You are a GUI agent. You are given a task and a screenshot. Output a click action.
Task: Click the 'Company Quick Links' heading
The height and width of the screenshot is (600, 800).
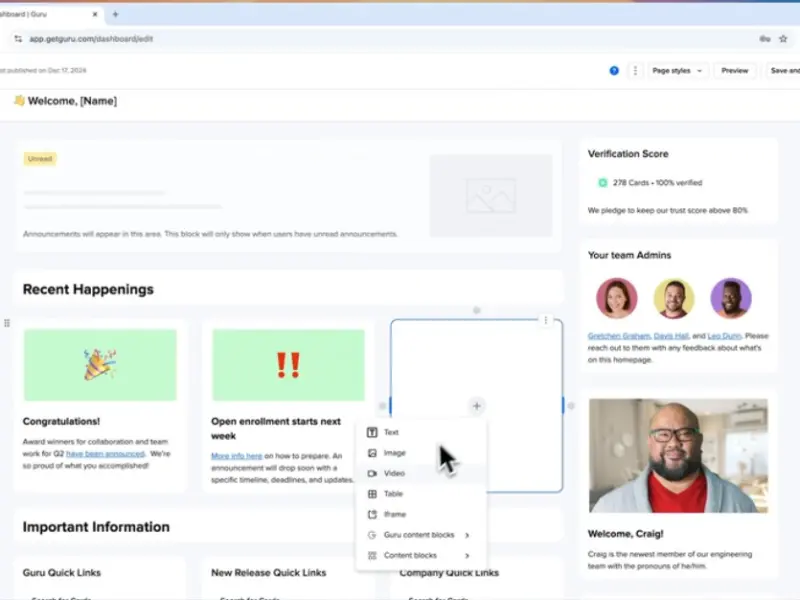pos(449,572)
